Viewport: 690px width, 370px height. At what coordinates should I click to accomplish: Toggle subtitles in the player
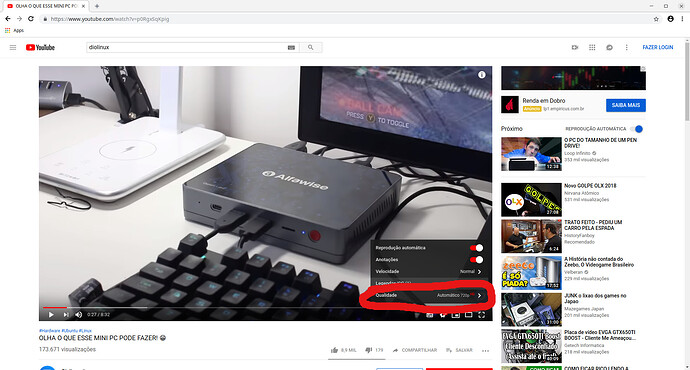[x=429, y=315]
